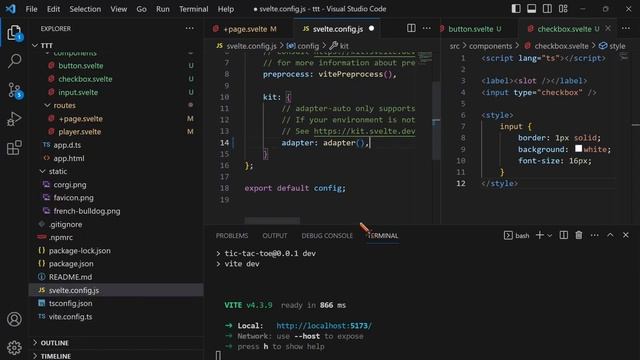The height and width of the screenshot is (360, 640).
Task: Toggle primary side bar layout icon
Action: coord(516,9)
